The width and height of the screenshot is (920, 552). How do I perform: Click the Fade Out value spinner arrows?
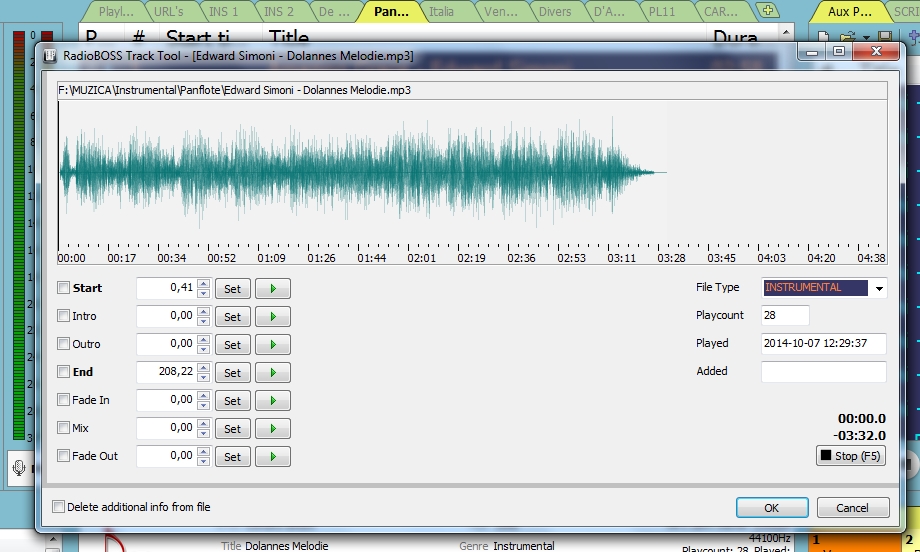pos(204,456)
